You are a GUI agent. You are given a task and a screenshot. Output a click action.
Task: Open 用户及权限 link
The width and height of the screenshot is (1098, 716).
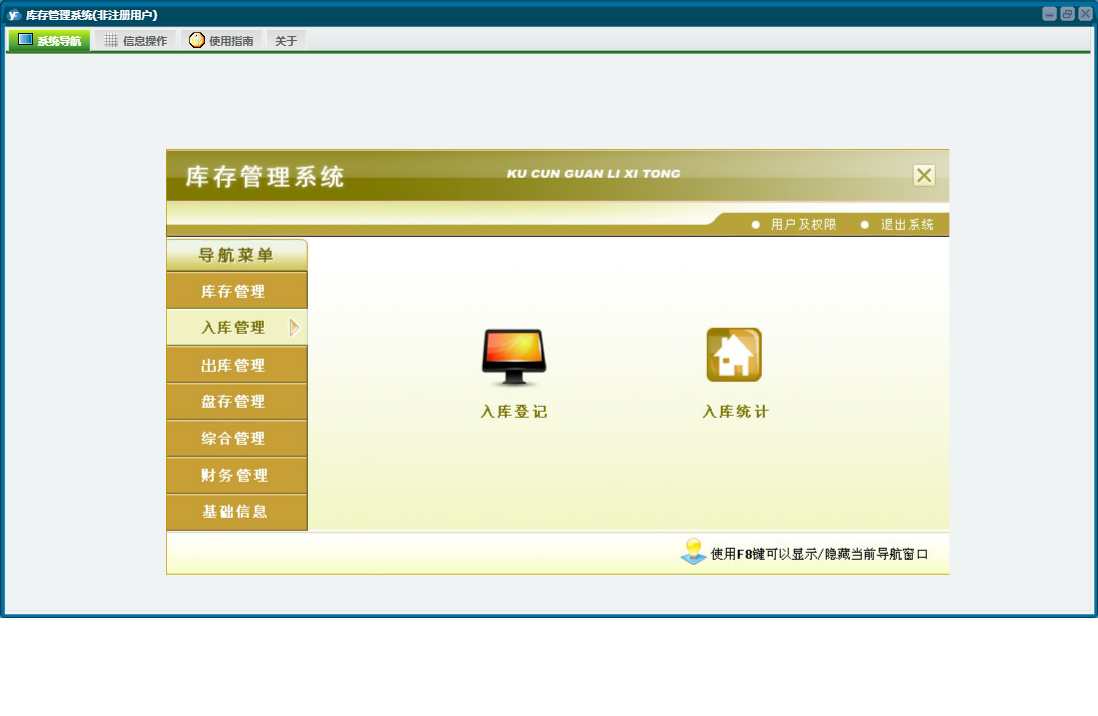click(x=803, y=224)
